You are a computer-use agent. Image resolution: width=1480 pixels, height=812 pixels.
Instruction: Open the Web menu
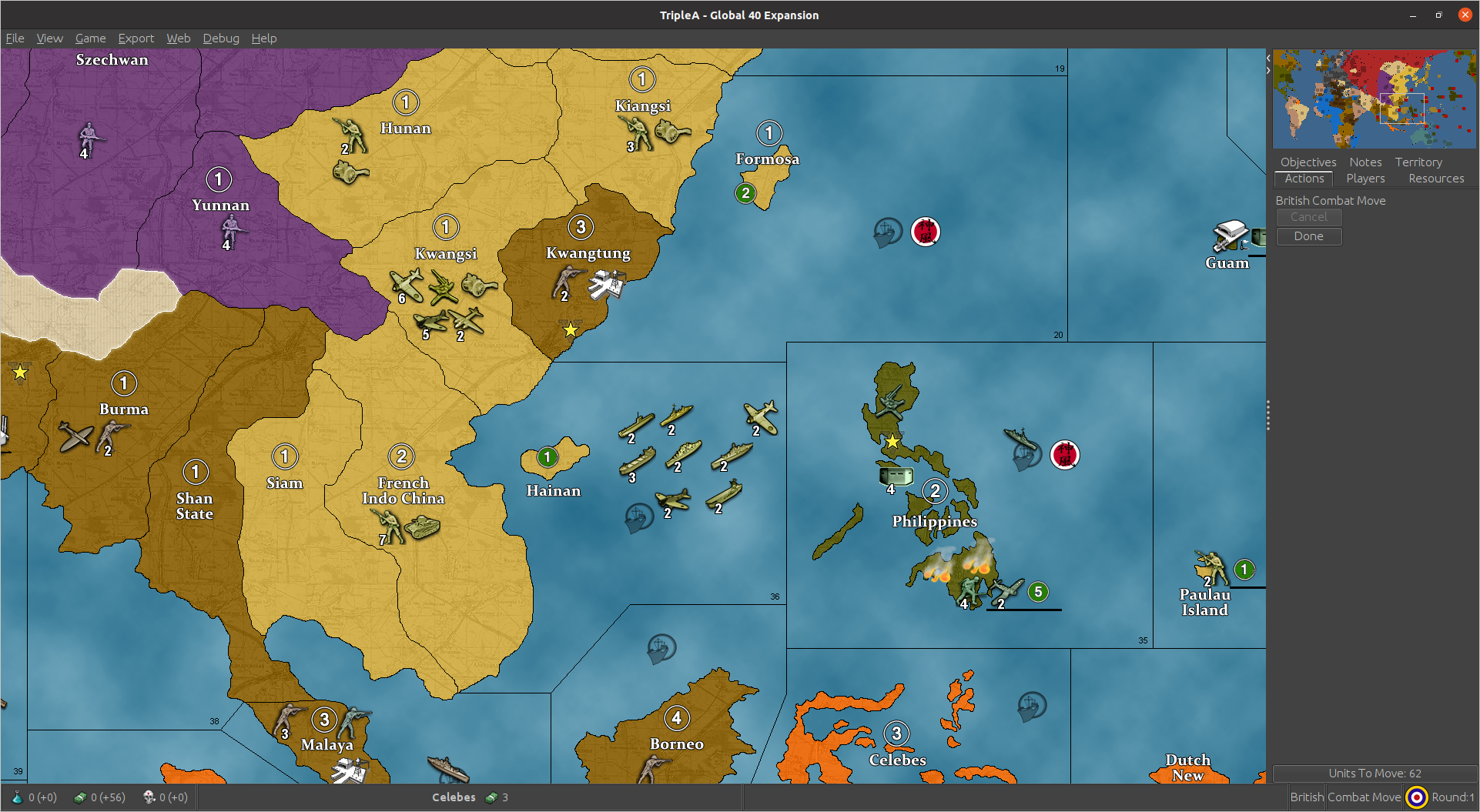pos(178,38)
